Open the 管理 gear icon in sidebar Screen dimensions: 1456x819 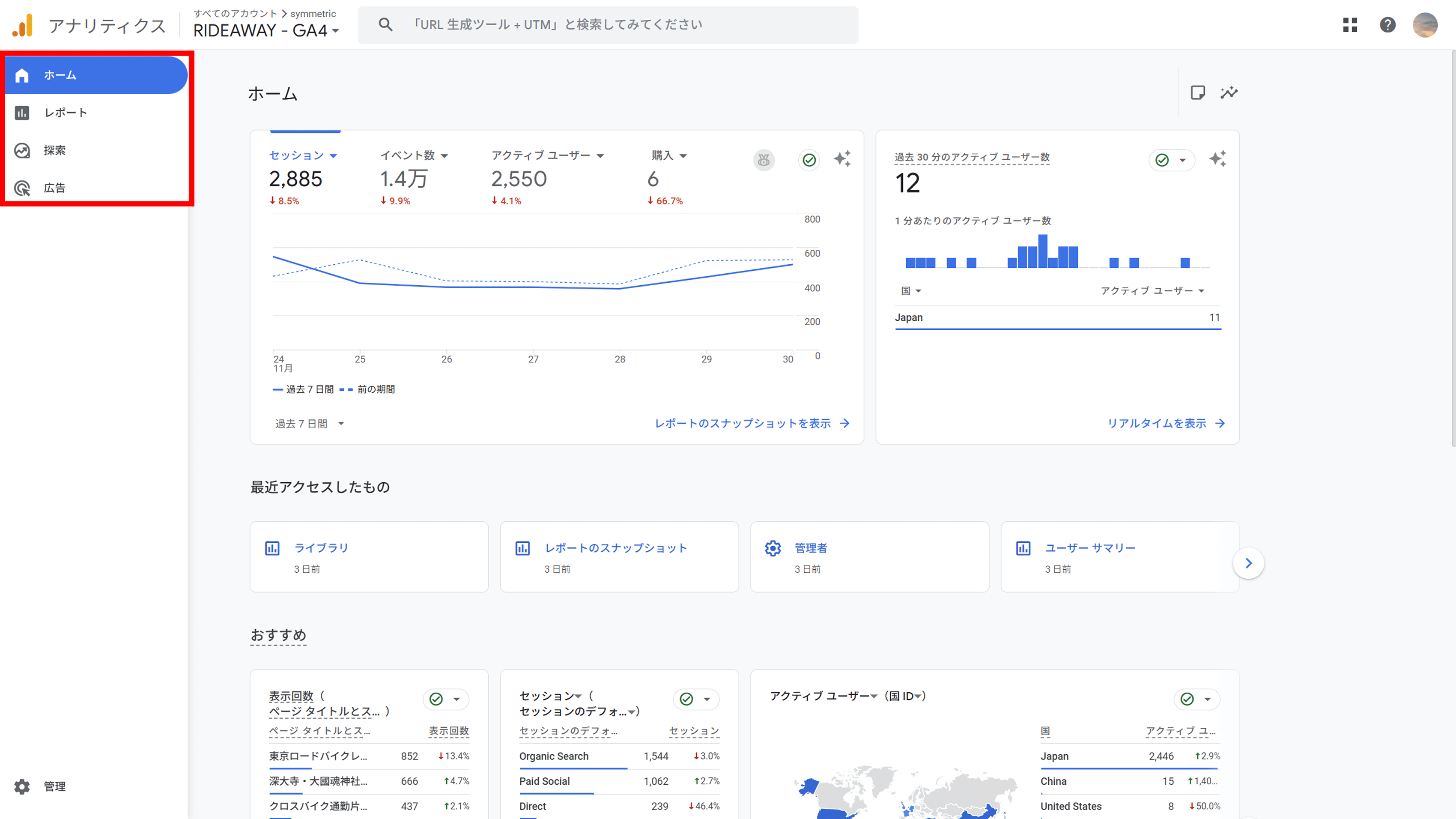22,786
